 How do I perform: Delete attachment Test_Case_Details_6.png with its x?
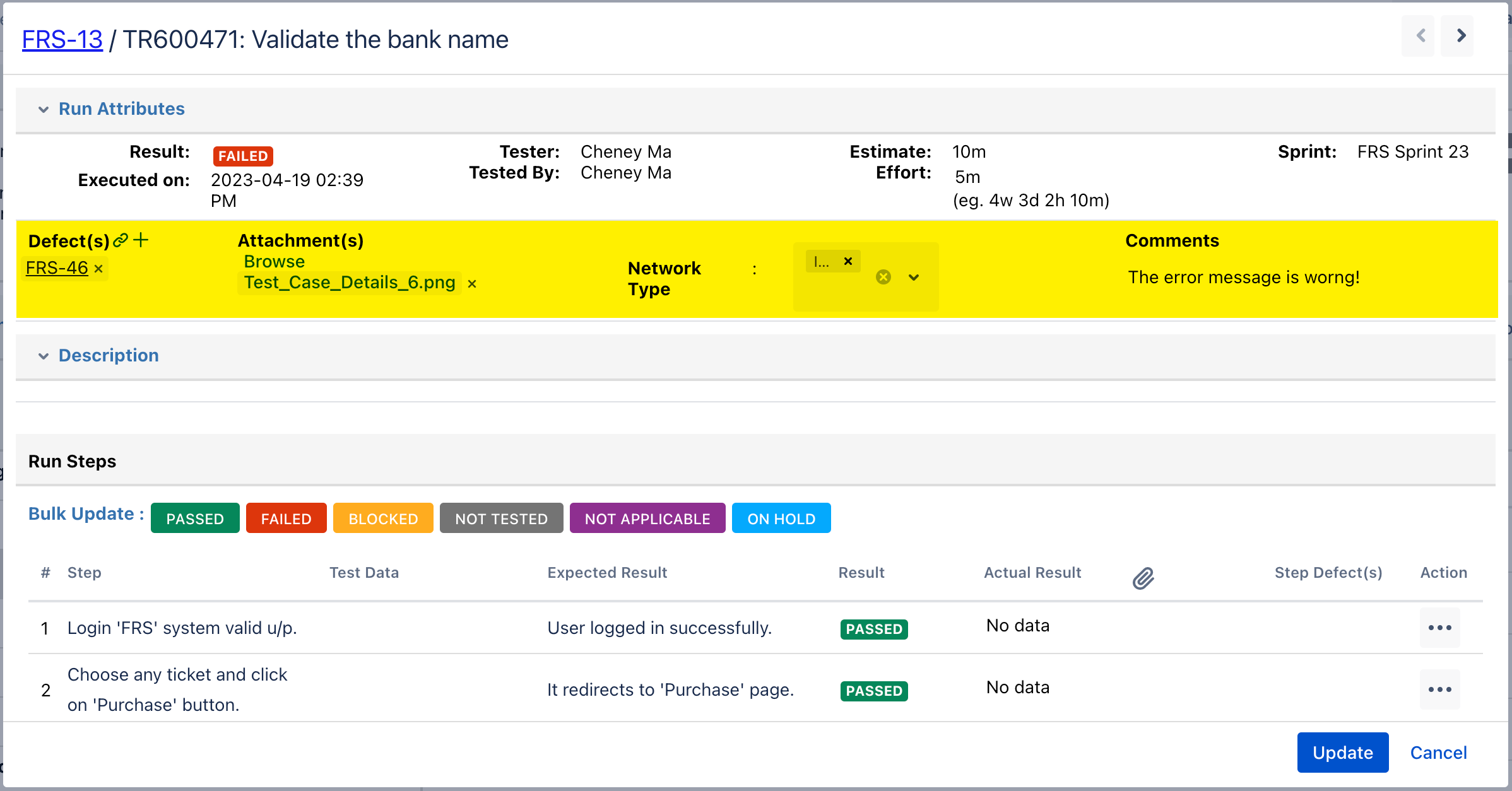pyautogui.click(x=472, y=284)
